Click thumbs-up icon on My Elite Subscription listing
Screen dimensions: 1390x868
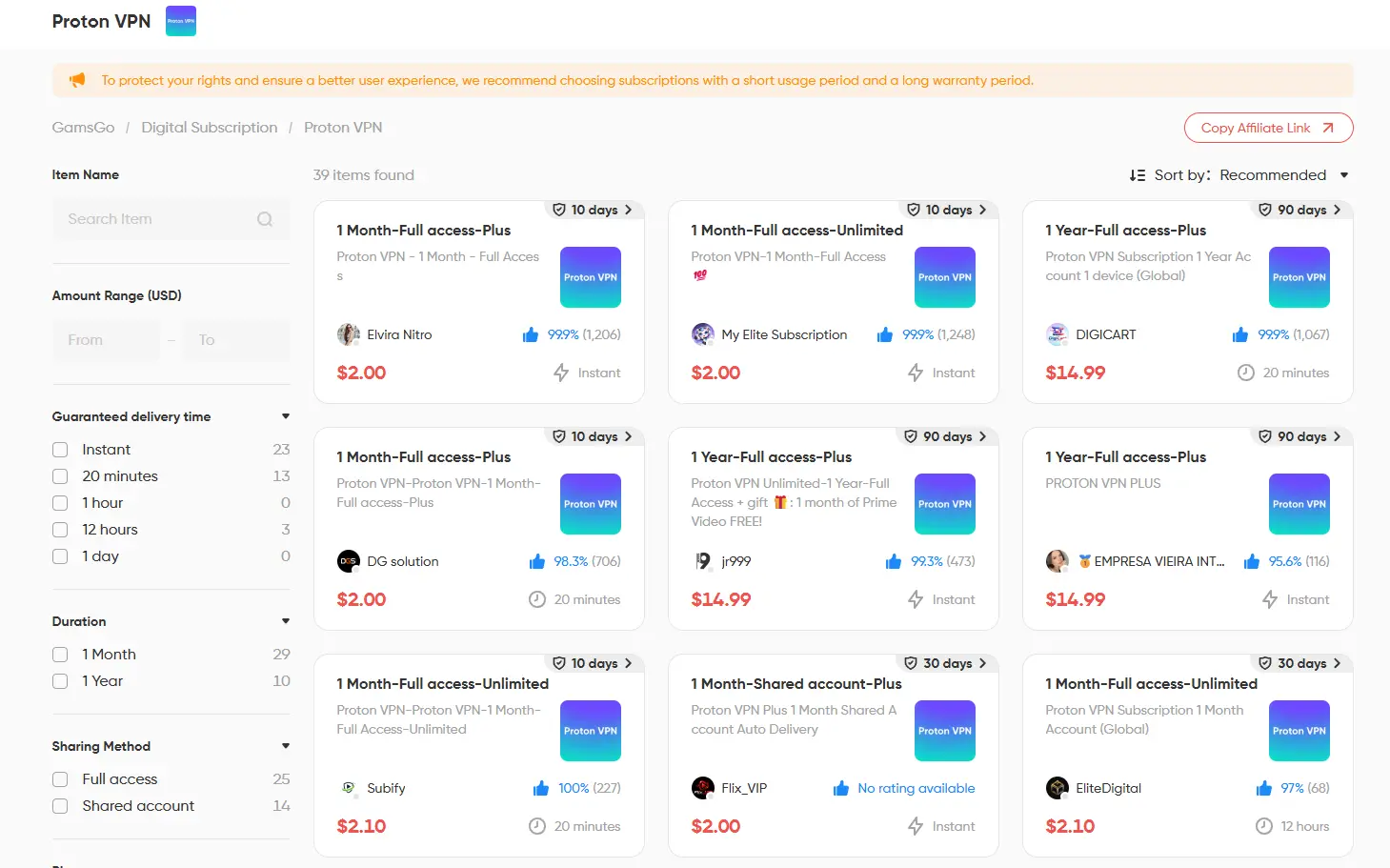click(x=885, y=334)
